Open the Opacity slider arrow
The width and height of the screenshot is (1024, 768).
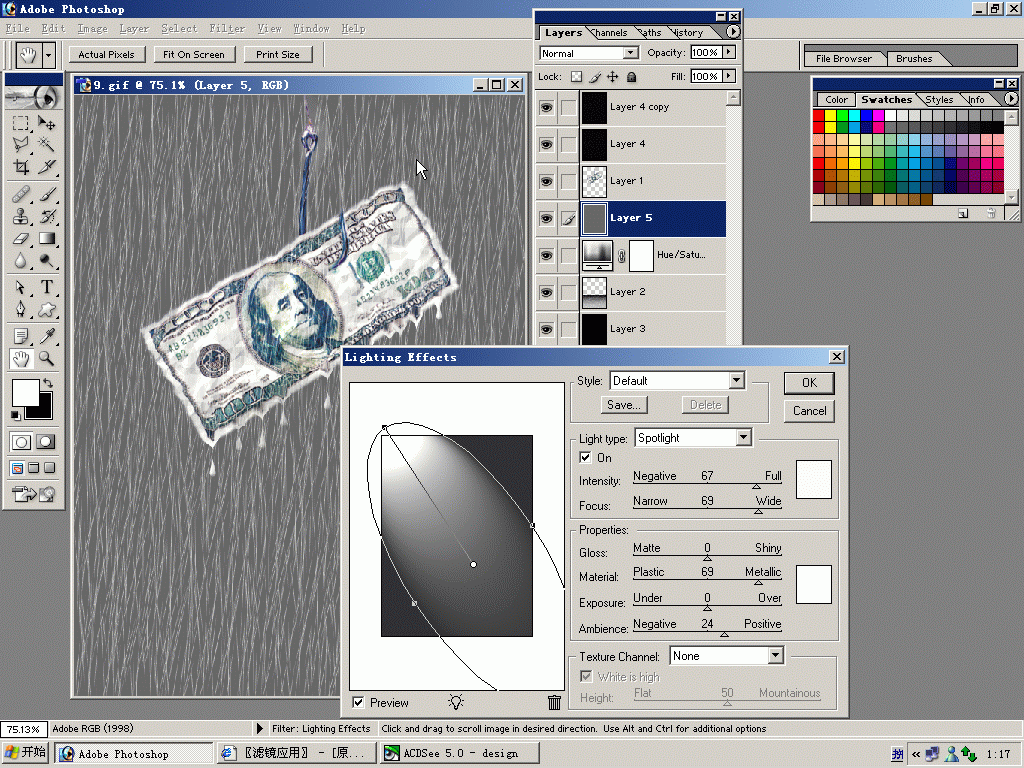[729, 52]
